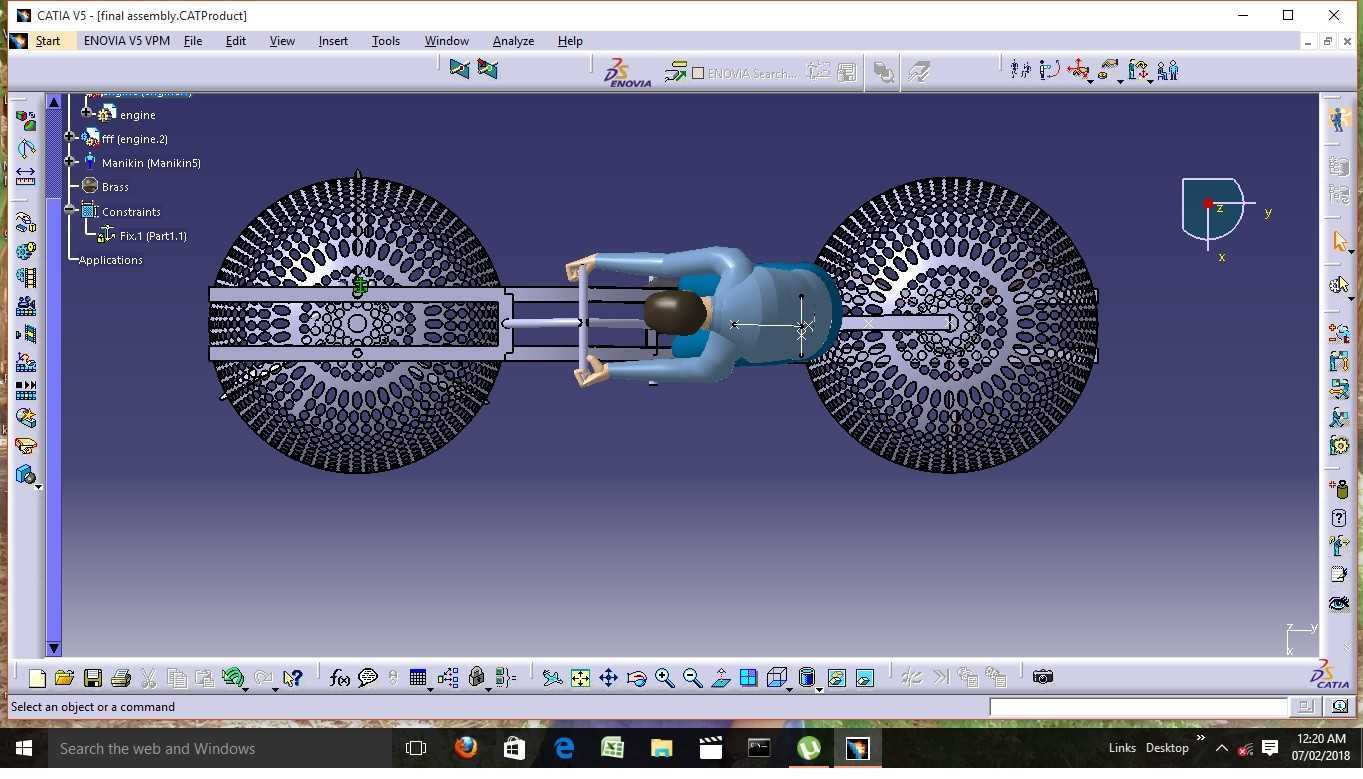The width and height of the screenshot is (1363, 779).
Task: Toggle the ENOVIA Search checkbox
Action: (698, 73)
